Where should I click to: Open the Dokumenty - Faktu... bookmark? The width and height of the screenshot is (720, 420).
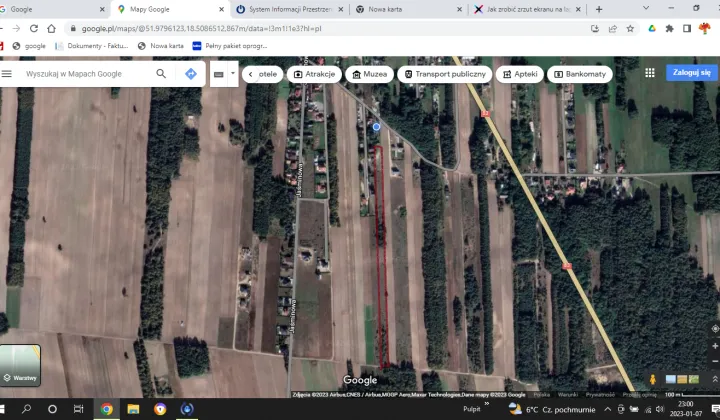(x=91, y=46)
